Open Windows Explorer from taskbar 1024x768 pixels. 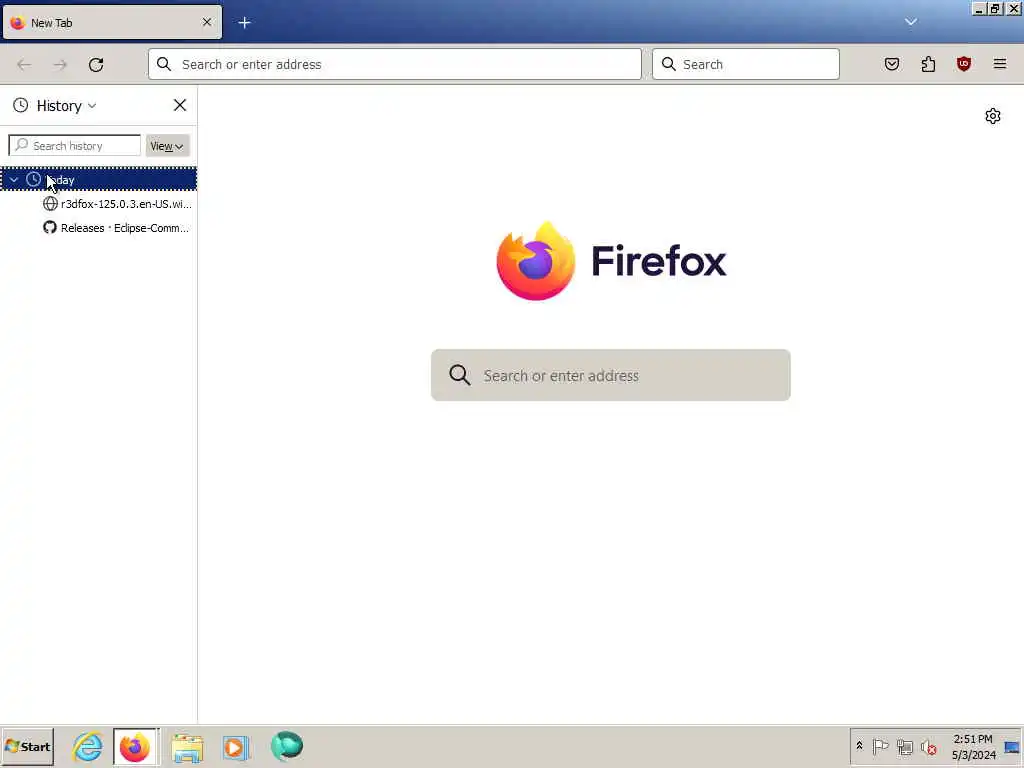(187, 747)
